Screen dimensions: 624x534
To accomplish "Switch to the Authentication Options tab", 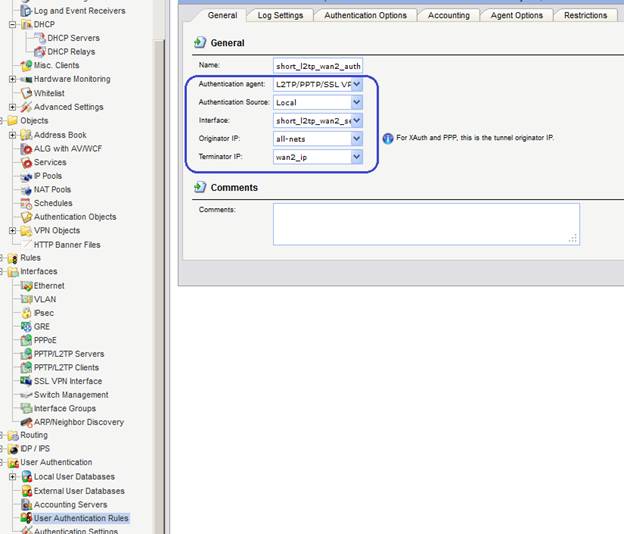I will point(365,16).
